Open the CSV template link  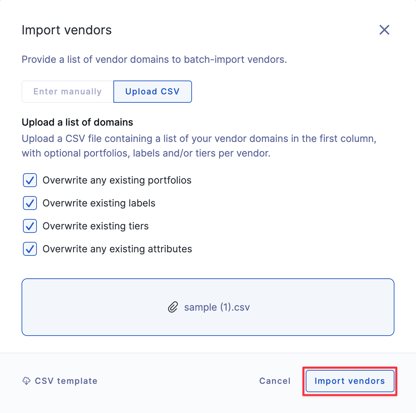point(66,381)
